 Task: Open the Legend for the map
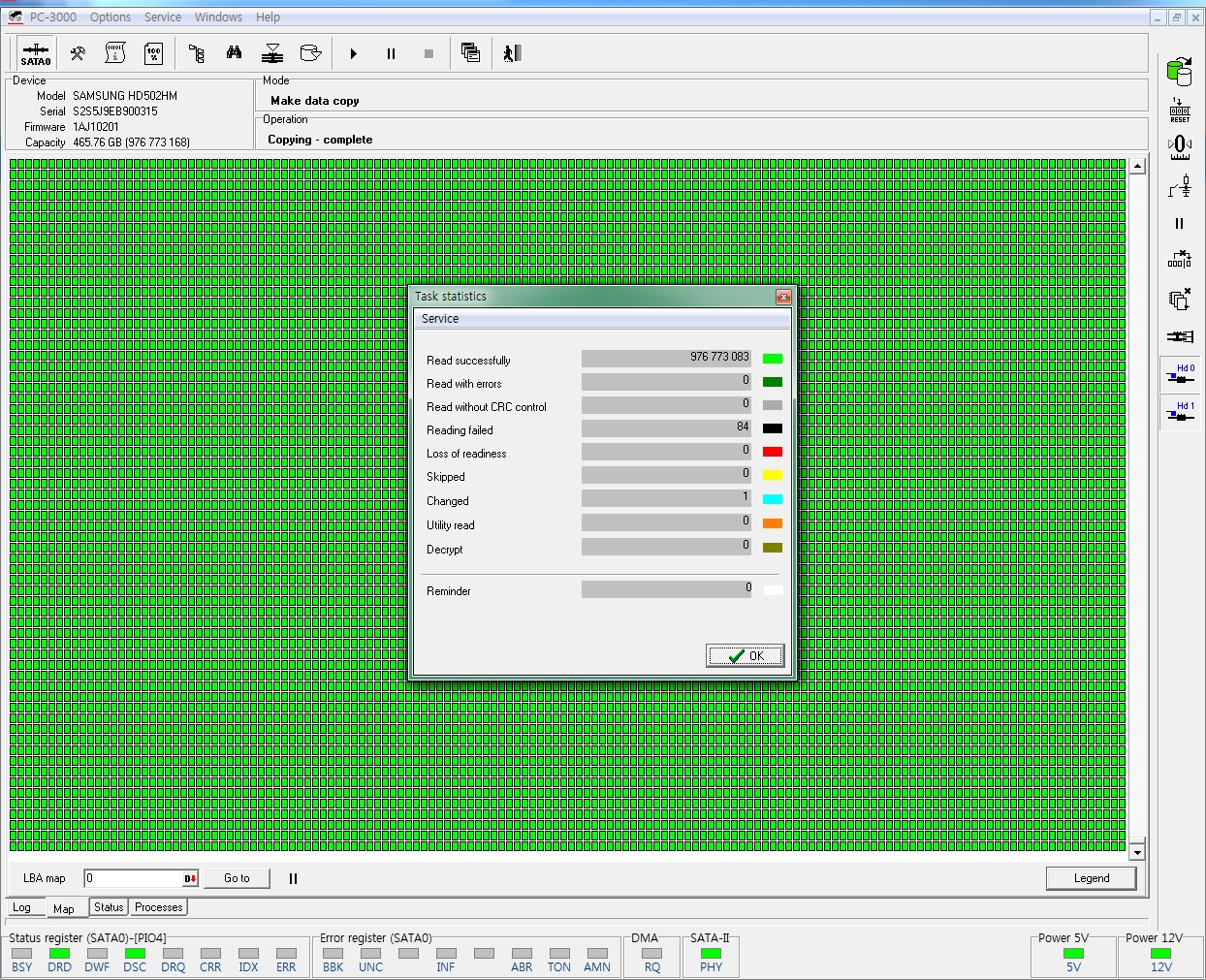point(1091,878)
